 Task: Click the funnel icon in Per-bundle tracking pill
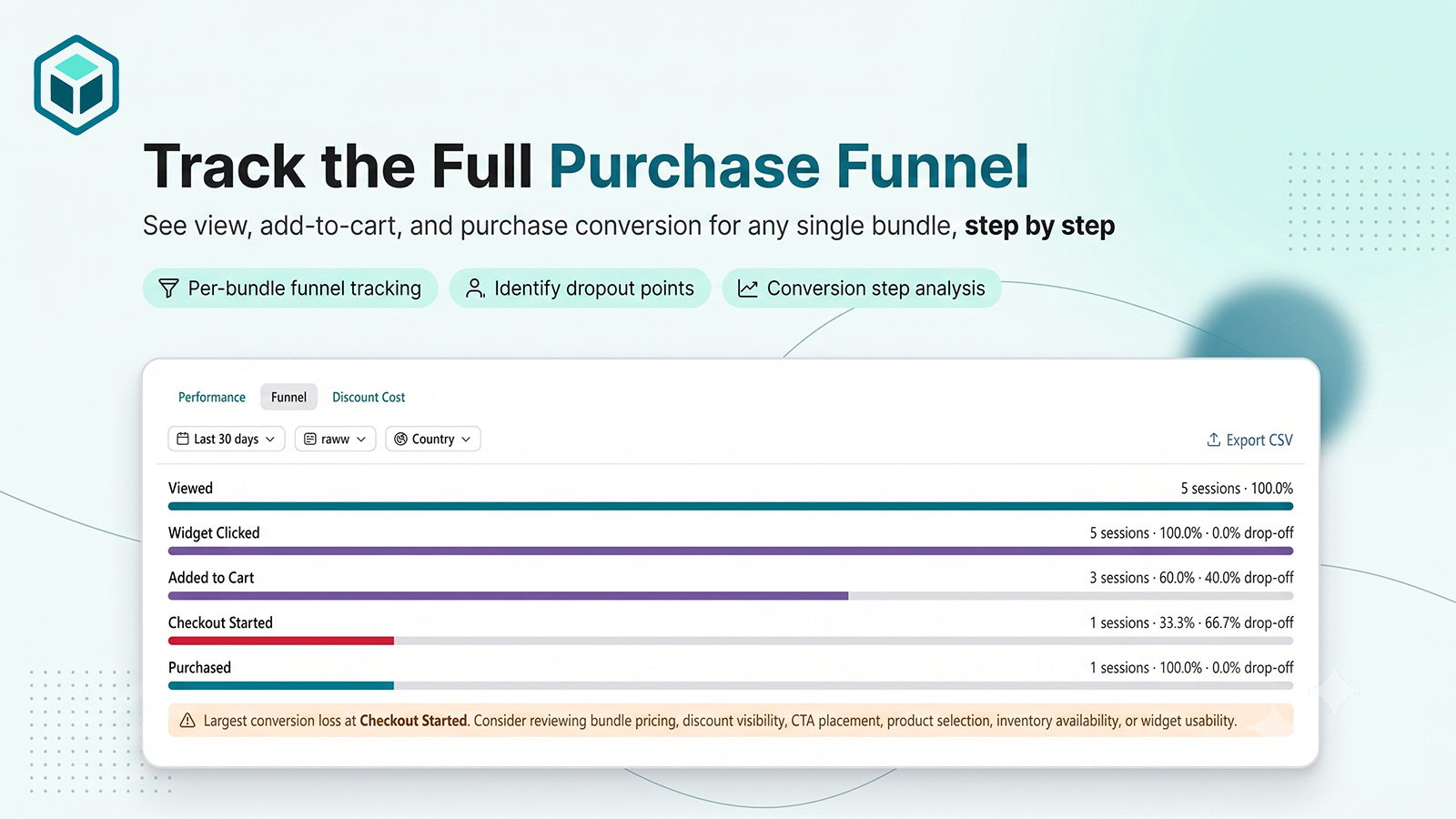[168, 288]
